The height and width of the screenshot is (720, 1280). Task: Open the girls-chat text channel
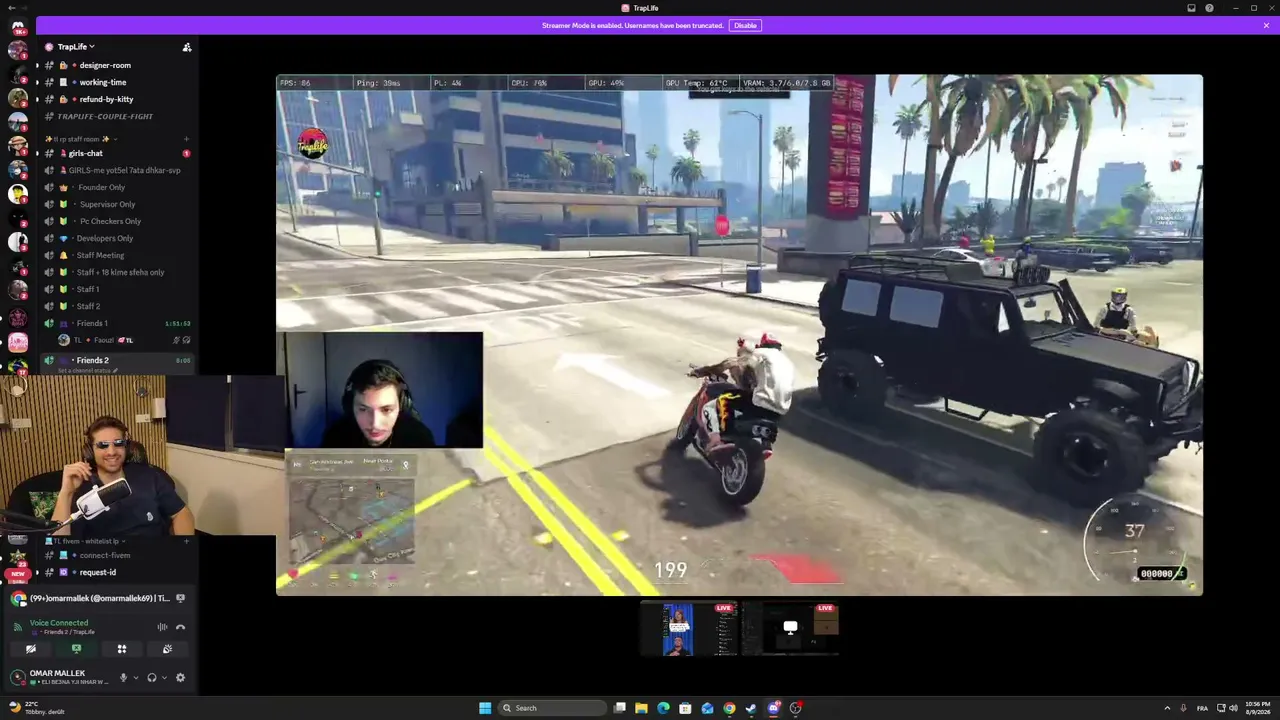(116, 153)
